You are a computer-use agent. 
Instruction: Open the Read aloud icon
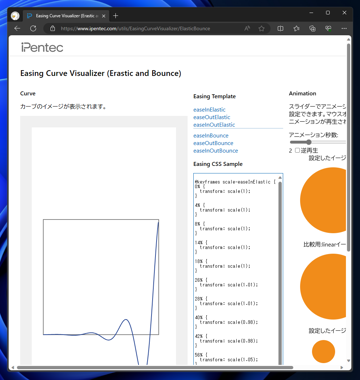coord(247,29)
